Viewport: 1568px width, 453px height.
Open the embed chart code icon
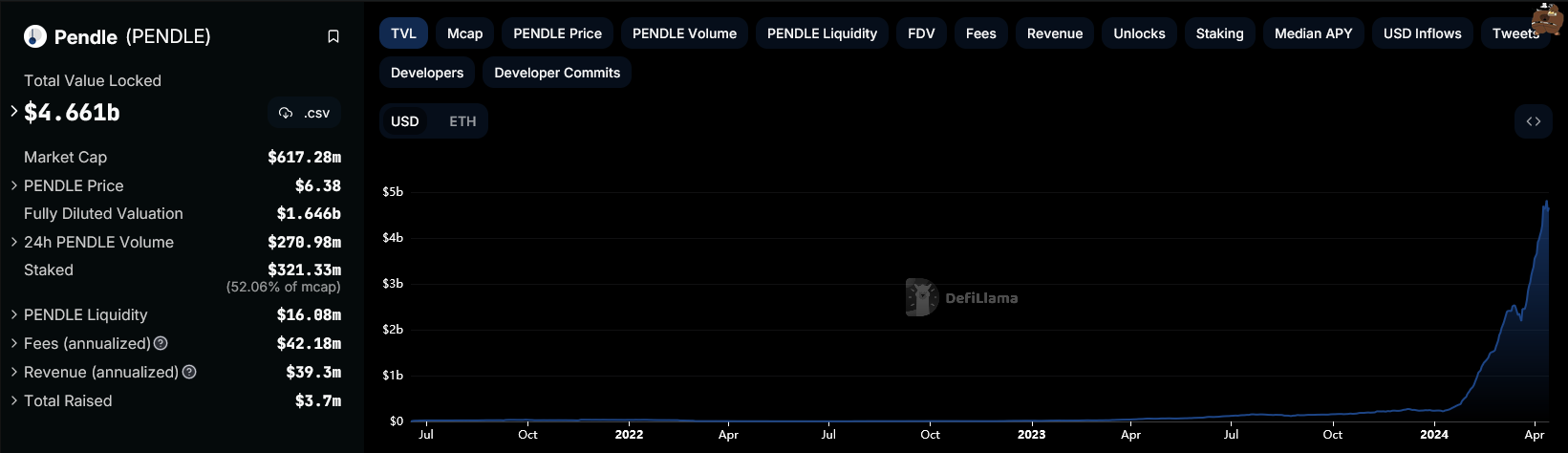1534,121
